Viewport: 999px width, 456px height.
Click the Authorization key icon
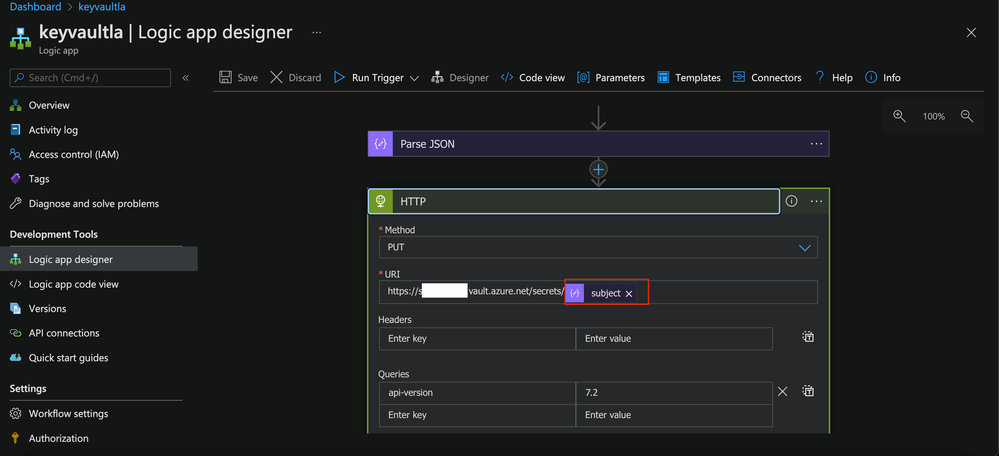click(x=16, y=438)
